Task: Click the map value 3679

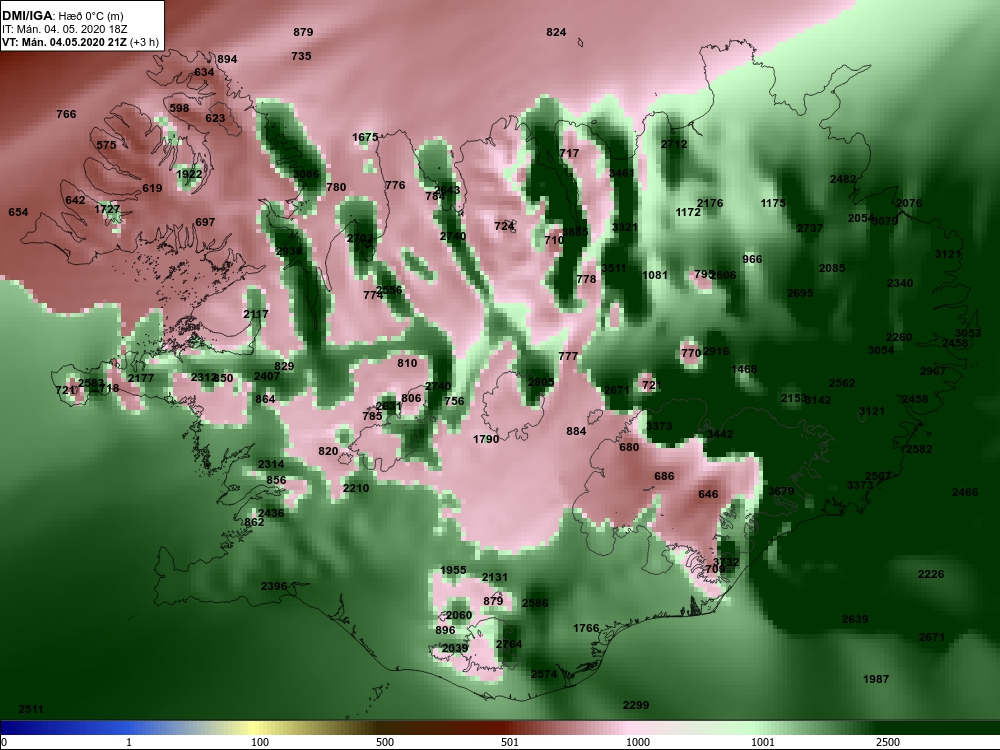Action: [x=781, y=491]
